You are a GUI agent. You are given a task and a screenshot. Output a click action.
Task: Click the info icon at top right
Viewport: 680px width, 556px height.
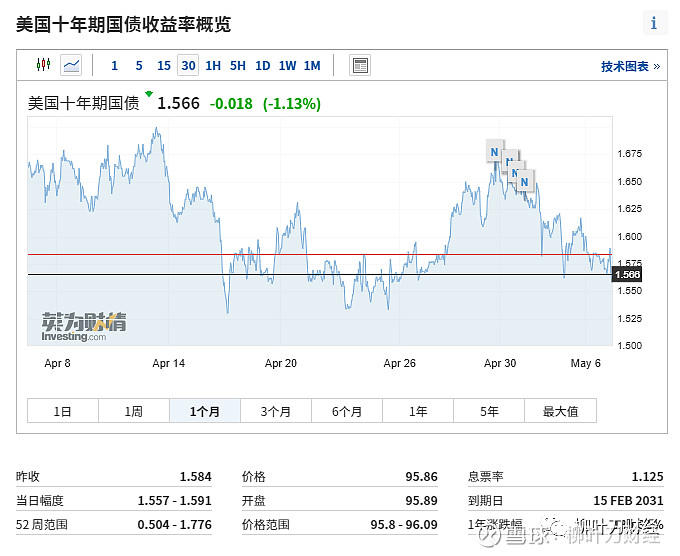pos(654,23)
